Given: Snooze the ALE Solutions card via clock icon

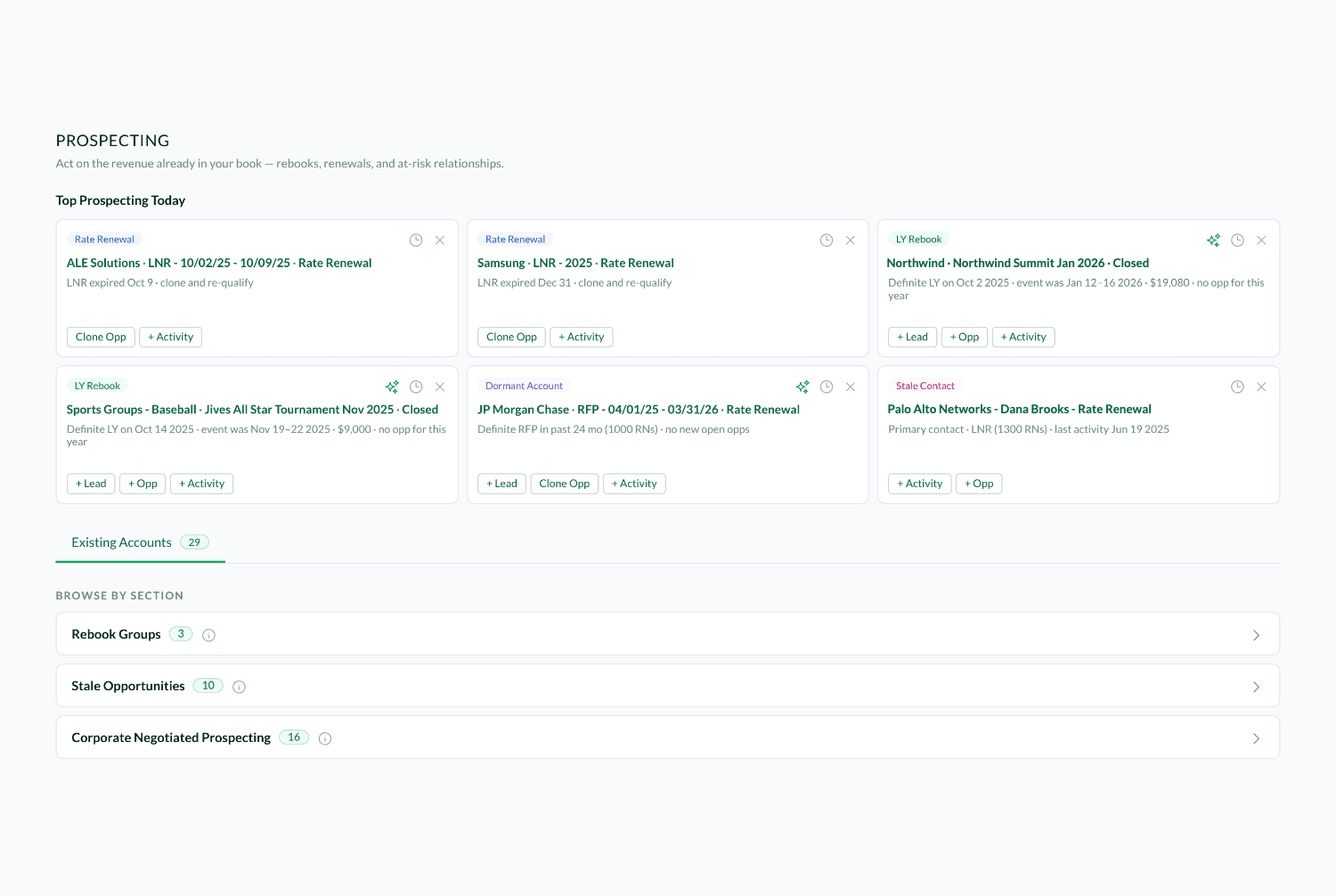Looking at the screenshot, I should [x=416, y=240].
